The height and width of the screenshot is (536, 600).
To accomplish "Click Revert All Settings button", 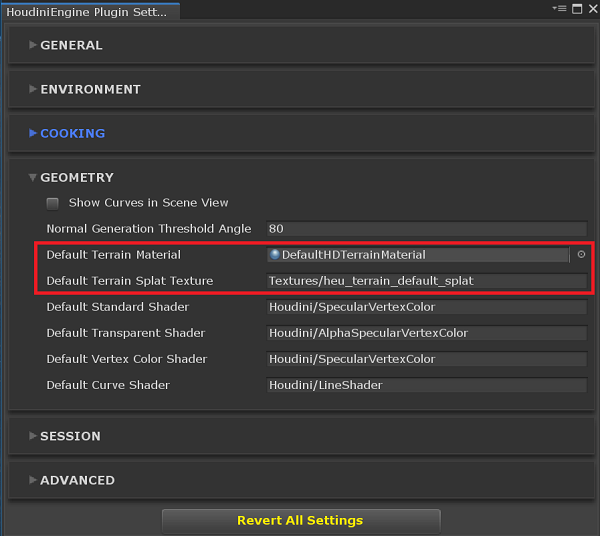I will 300,521.
